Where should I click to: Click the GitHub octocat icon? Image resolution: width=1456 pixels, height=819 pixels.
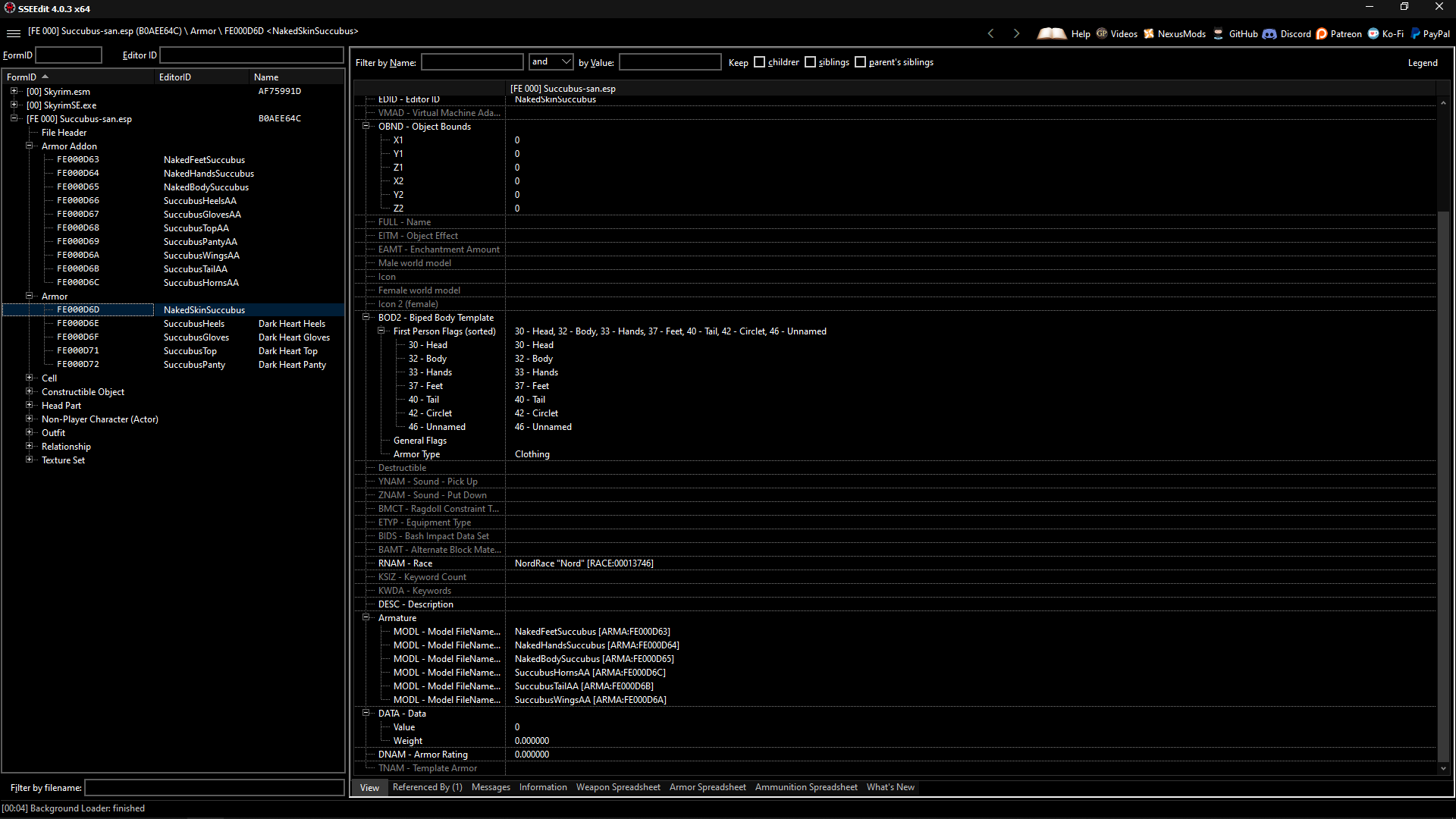pos(1218,33)
